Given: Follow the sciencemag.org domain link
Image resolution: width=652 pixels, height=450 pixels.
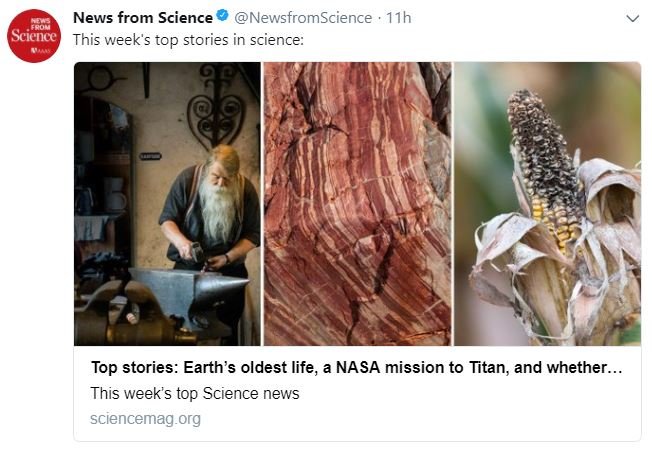Looking at the screenshot, I should (146, 418).
